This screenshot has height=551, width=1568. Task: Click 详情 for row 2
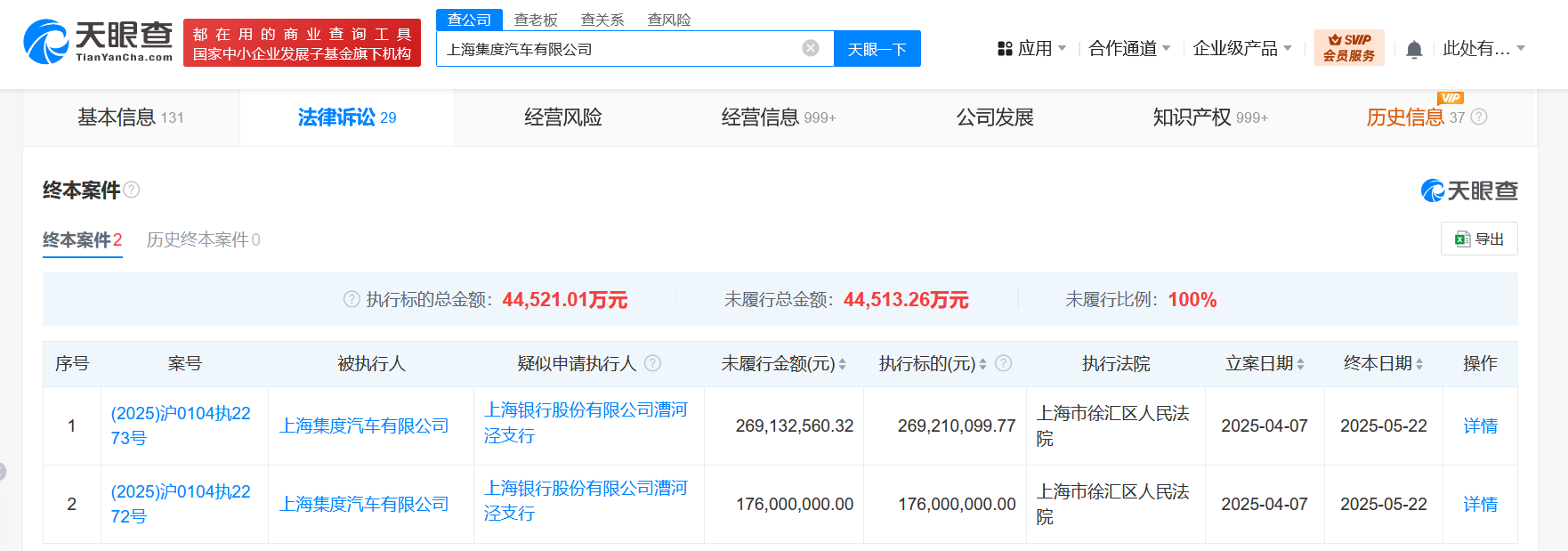click(1481, 505)
